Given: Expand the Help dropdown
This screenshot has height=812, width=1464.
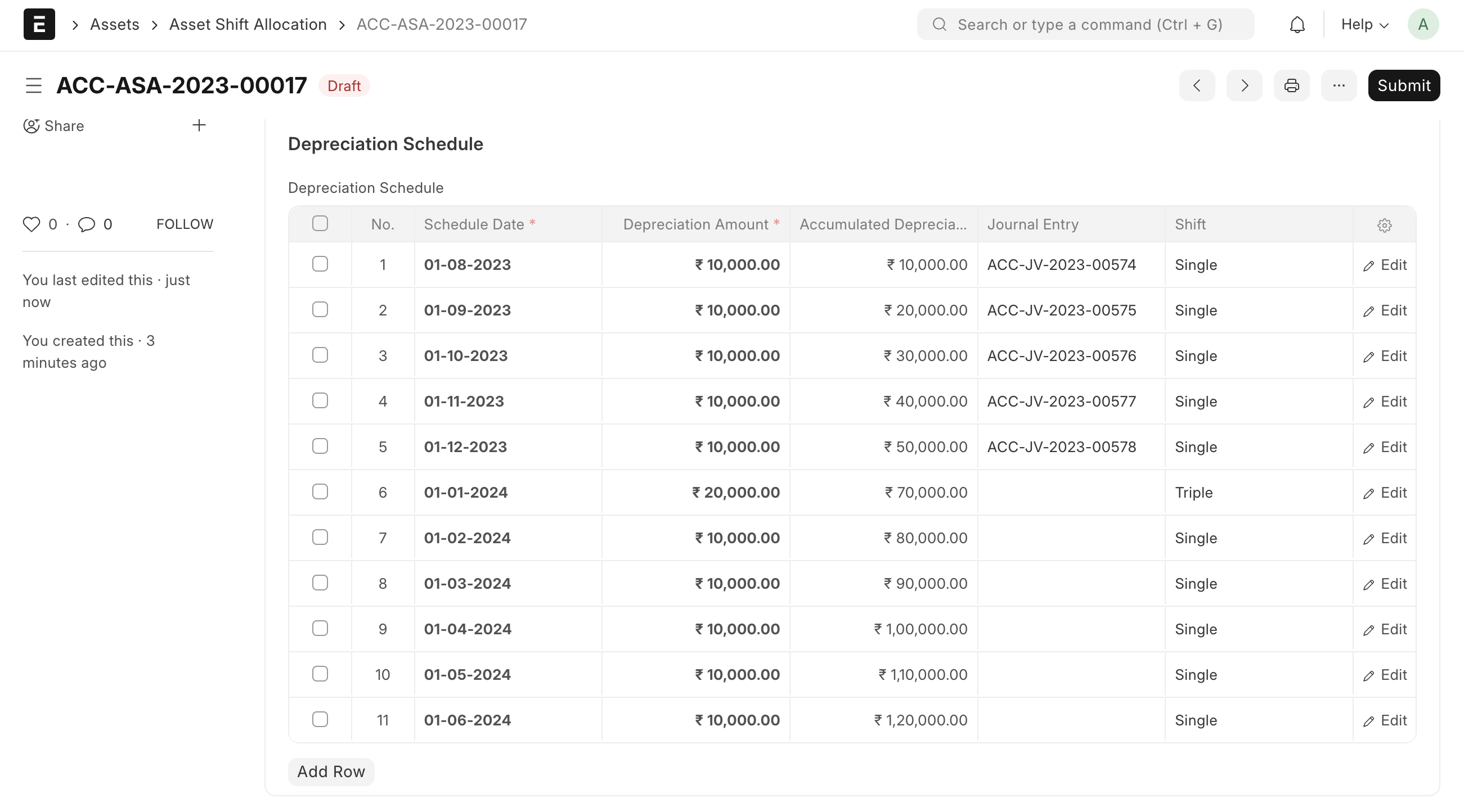Looking at the screenshot, I should [x=1364, y=24].
